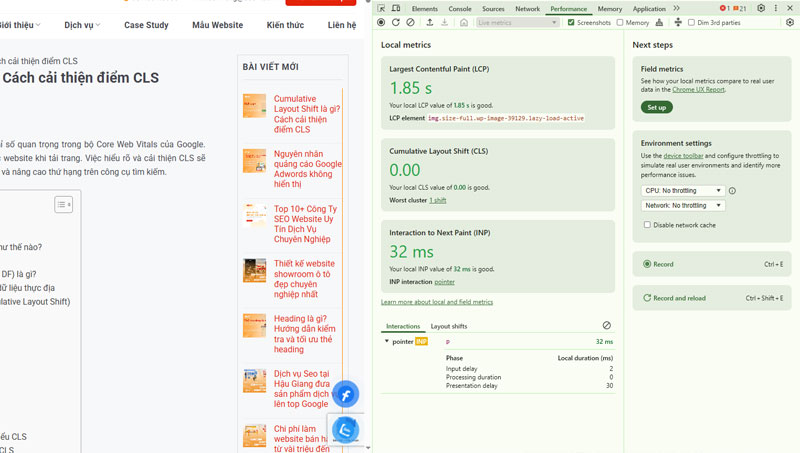Click the shortcuts icon beside Dim 3rd parties
This screenshot has width=800, height=453.
(678, 22)
